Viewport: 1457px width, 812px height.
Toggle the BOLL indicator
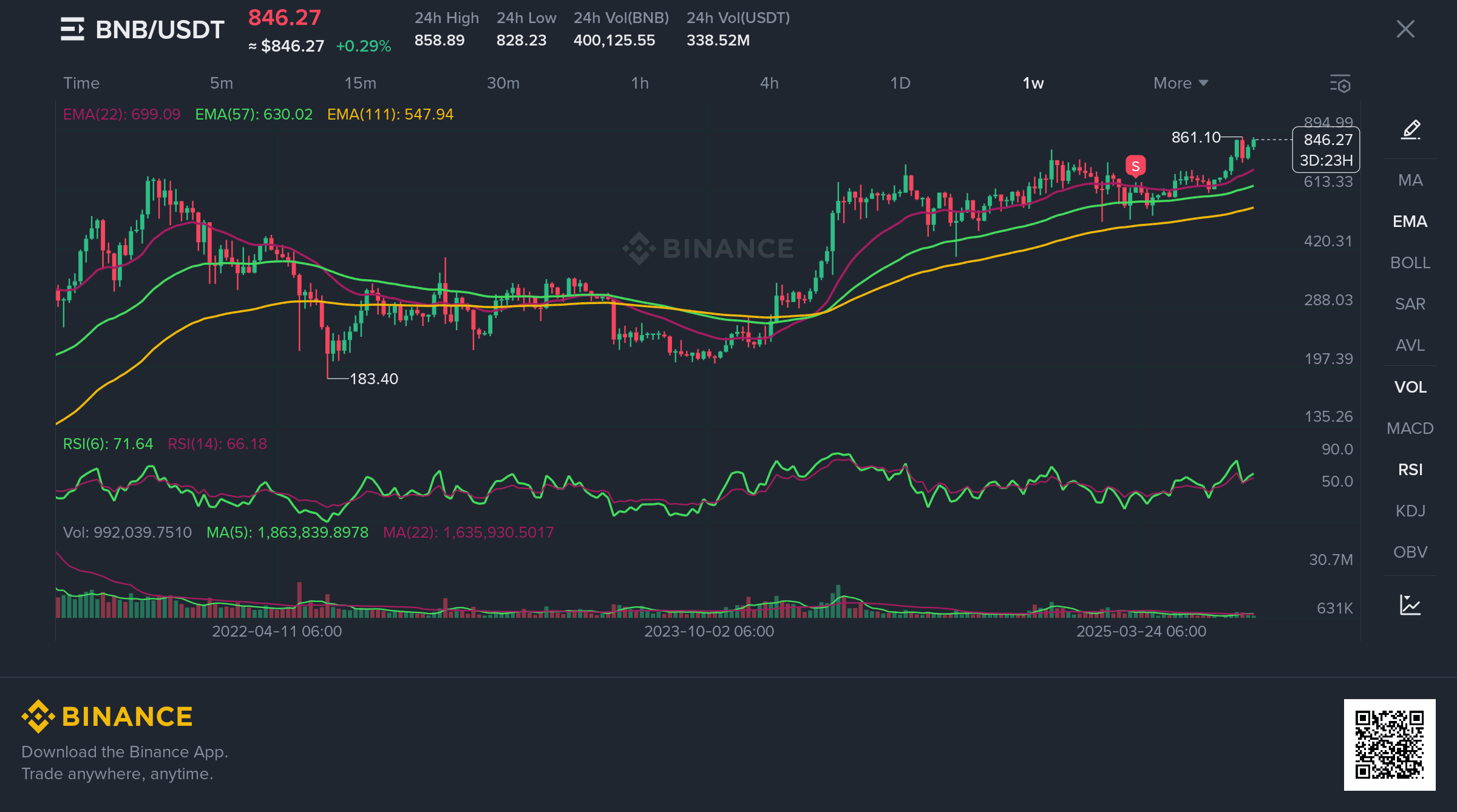1410,263
